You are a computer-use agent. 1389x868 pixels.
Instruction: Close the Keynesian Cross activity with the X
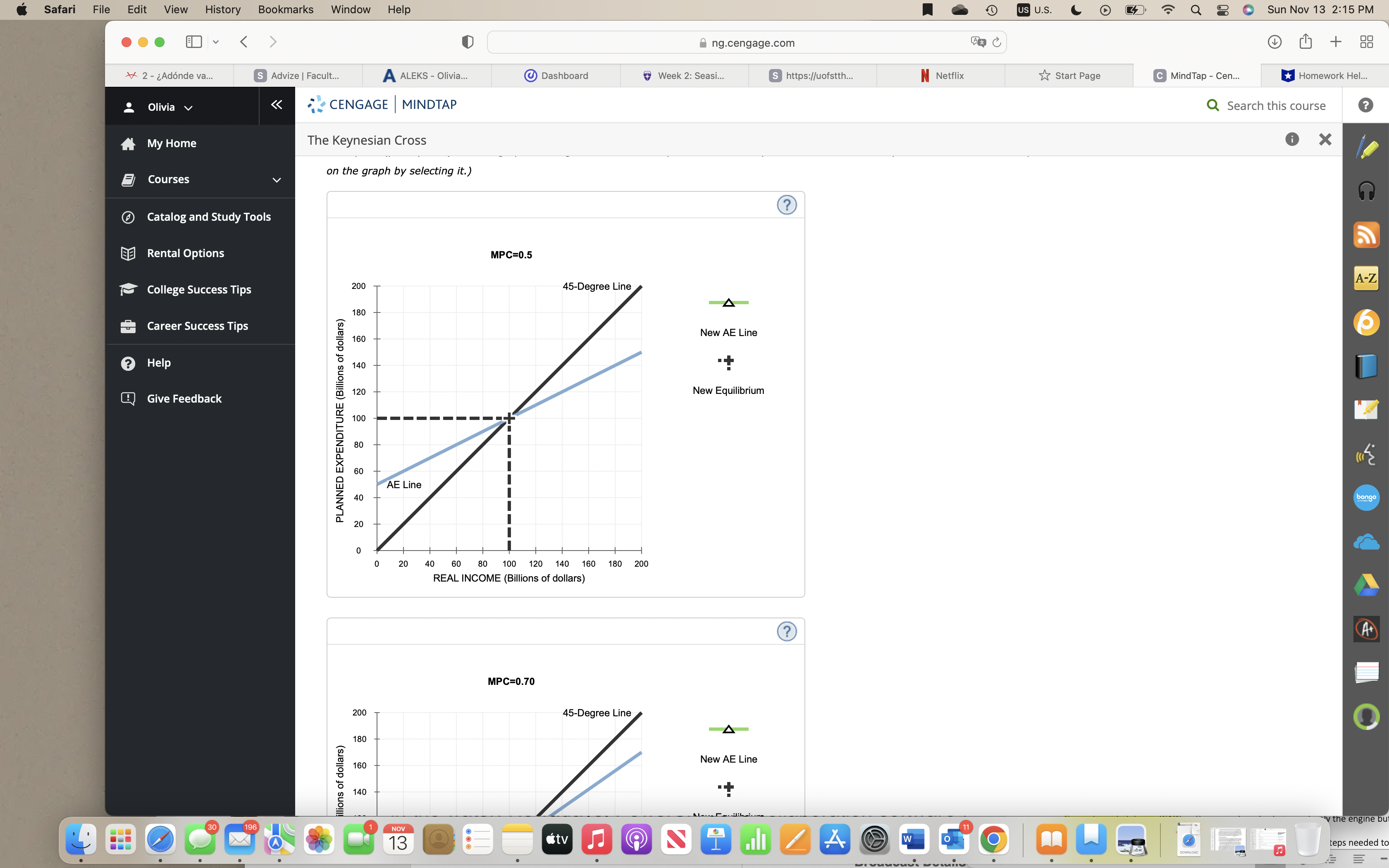pyautogui.click(x=1325, y=139)
